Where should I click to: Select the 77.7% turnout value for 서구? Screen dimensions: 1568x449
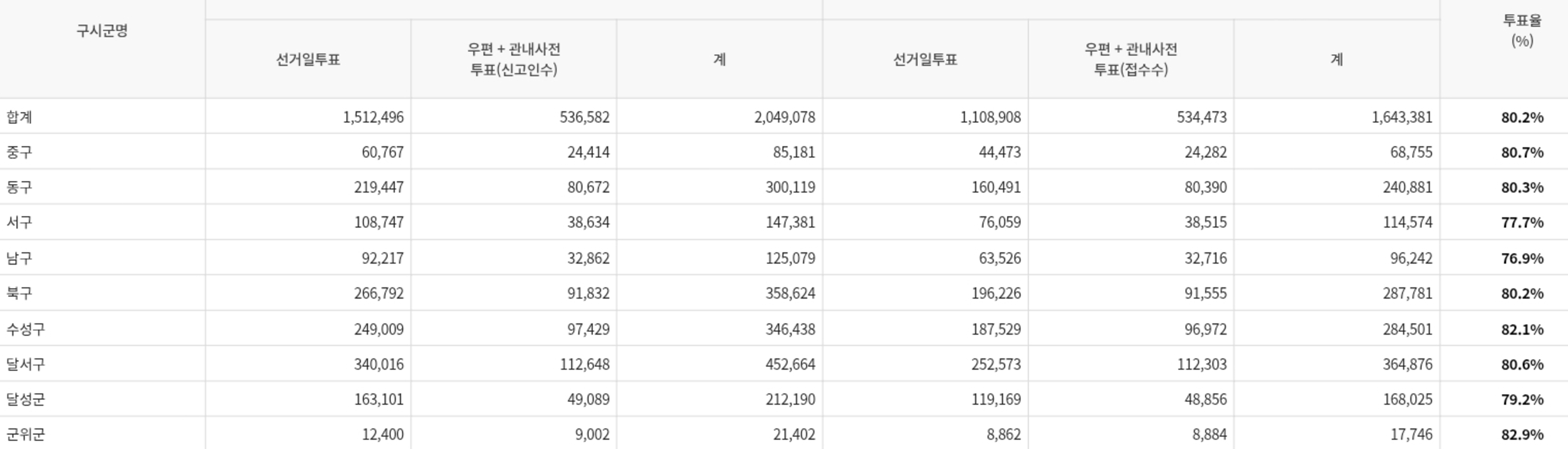[x=1522, y=222]
